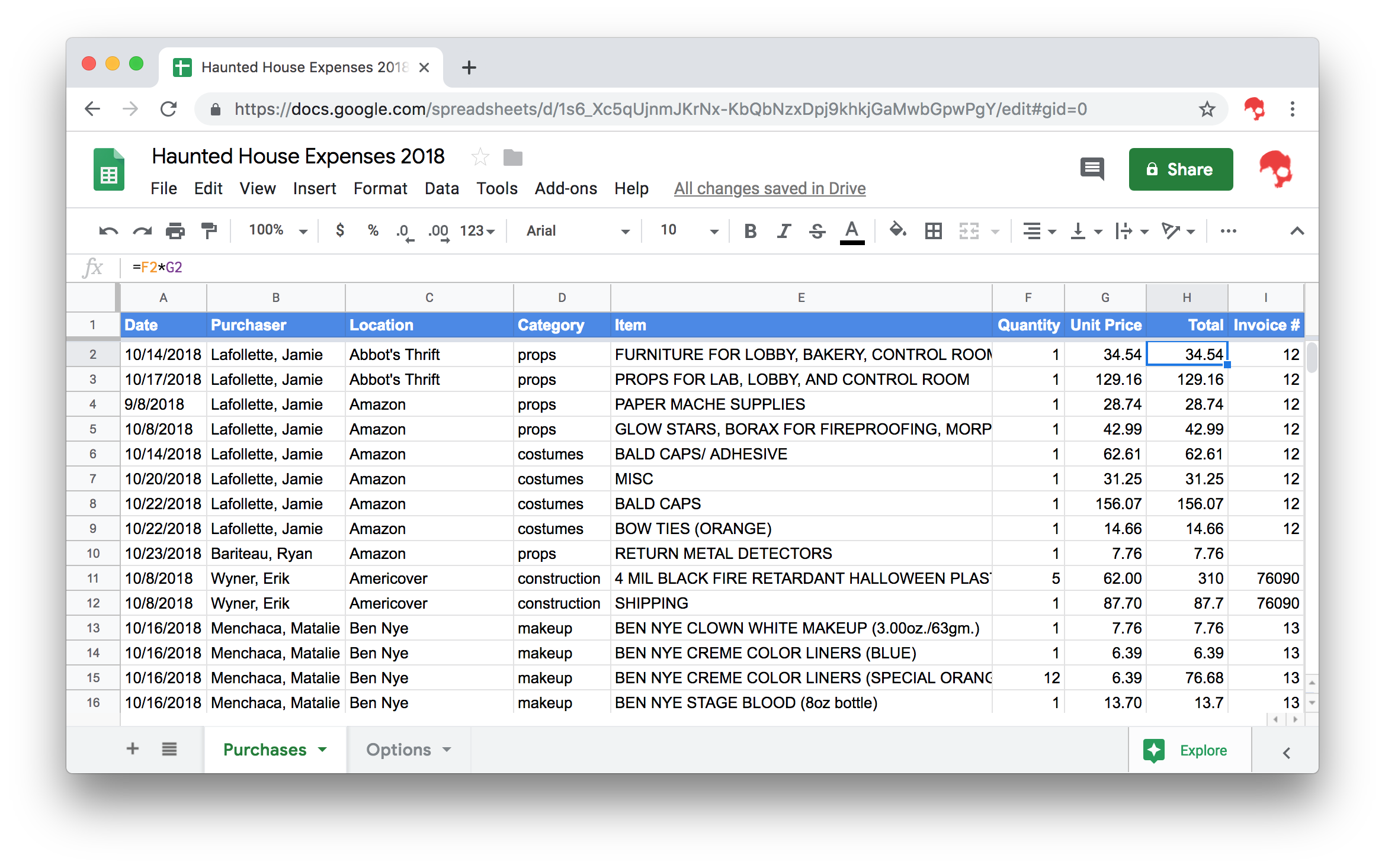Viewport: 1385px width, 868px height.
Task: Format as currency with dollar icon
Action: (x=340, y=230)
